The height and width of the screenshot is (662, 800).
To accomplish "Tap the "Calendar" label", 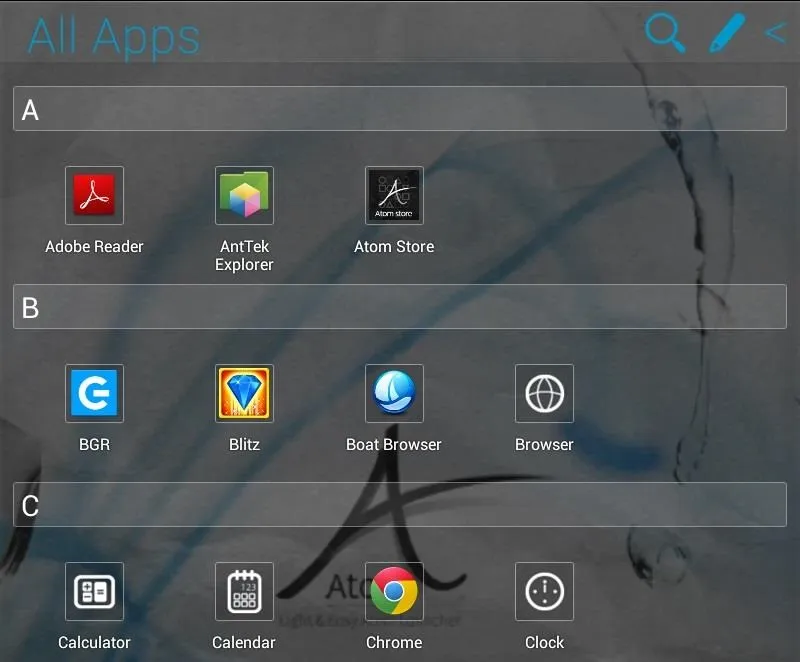I will [x=244, y=643].
